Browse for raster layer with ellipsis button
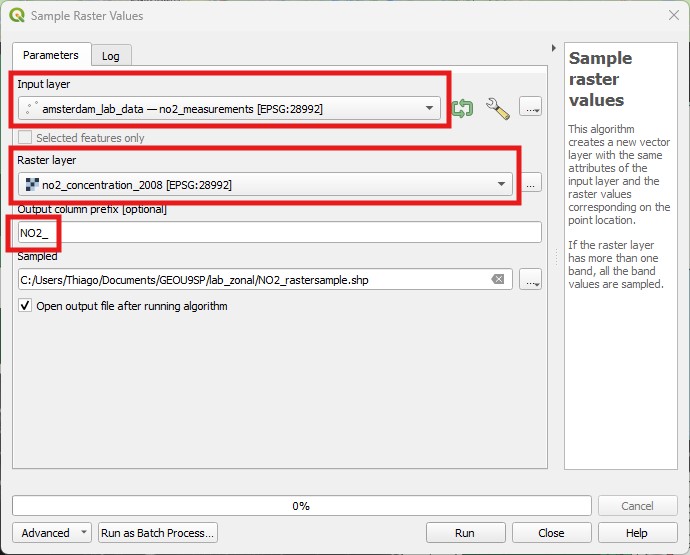This screenshot has height=555, width=690. (530, 183)
